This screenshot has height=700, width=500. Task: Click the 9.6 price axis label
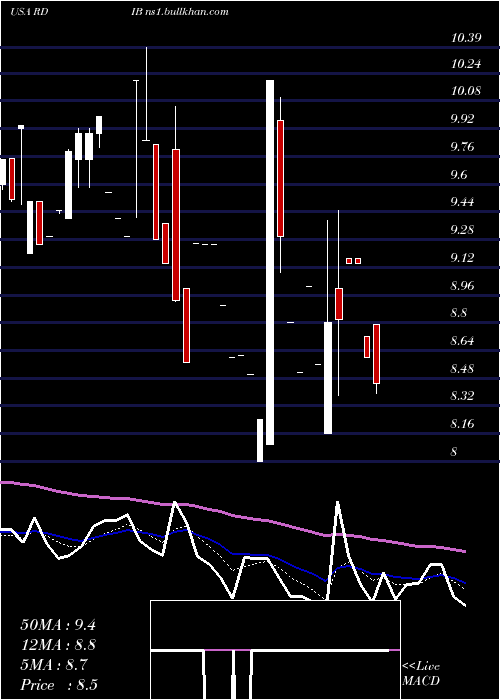tap(458, 175)
